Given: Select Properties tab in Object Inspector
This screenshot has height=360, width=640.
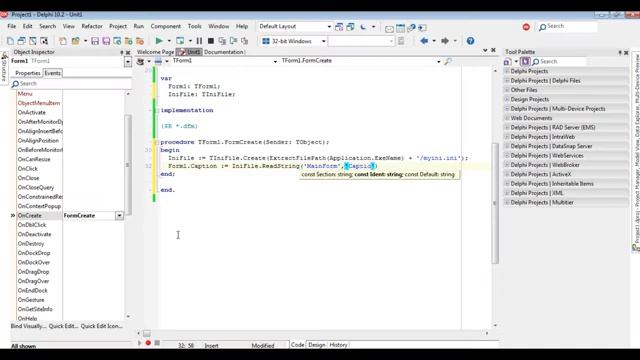Looking at the screenshot, I should pyautogui.click(x=28, y=73).
